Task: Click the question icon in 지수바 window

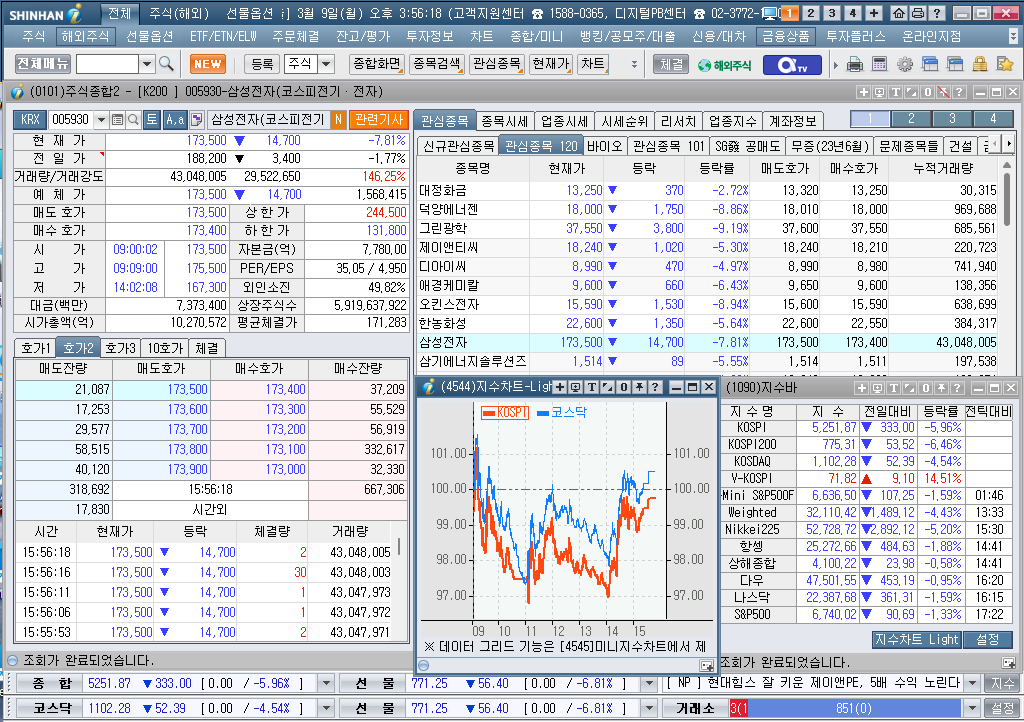Action: pos(957,388)
